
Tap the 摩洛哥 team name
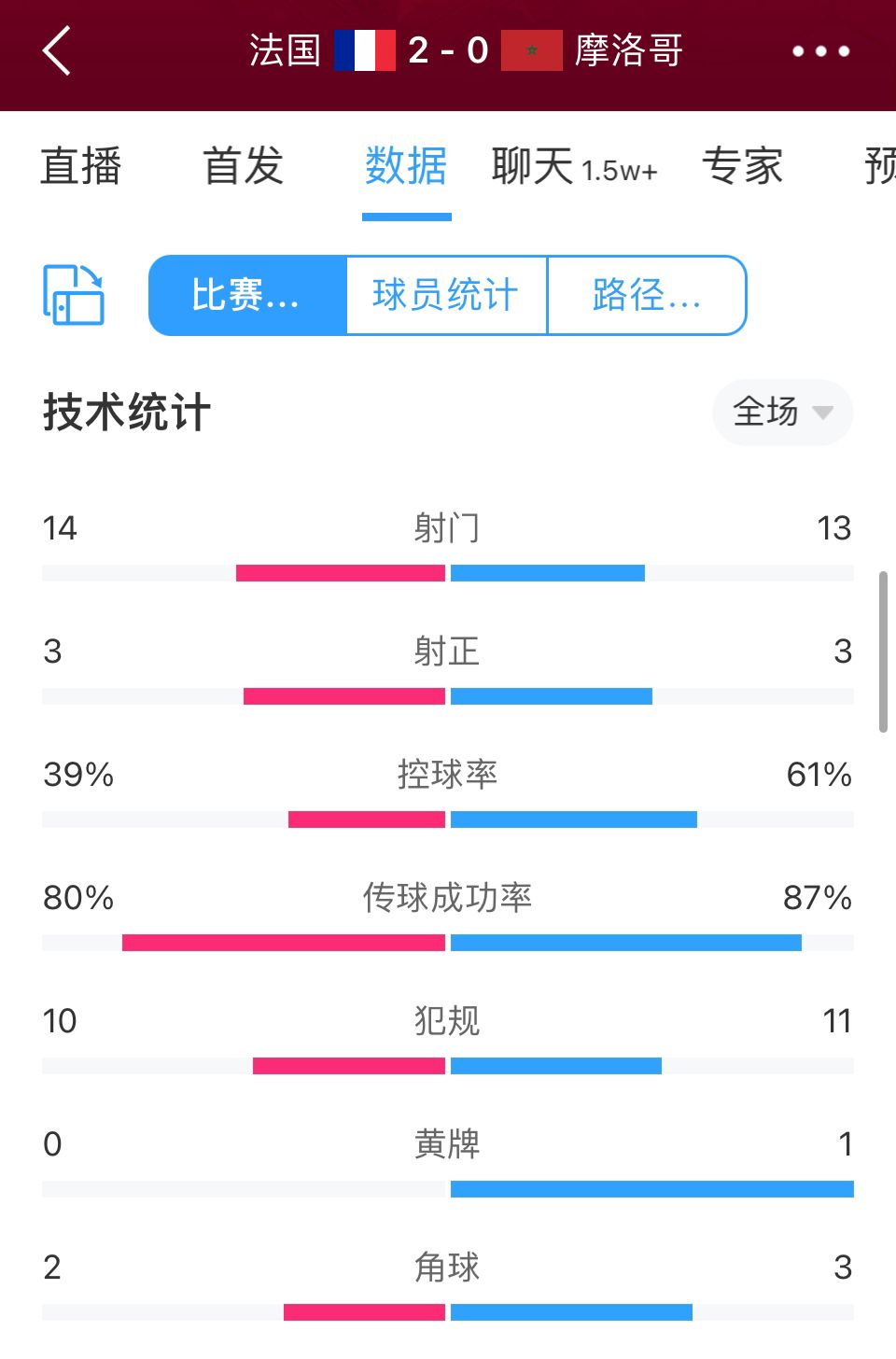coord(629,50)
